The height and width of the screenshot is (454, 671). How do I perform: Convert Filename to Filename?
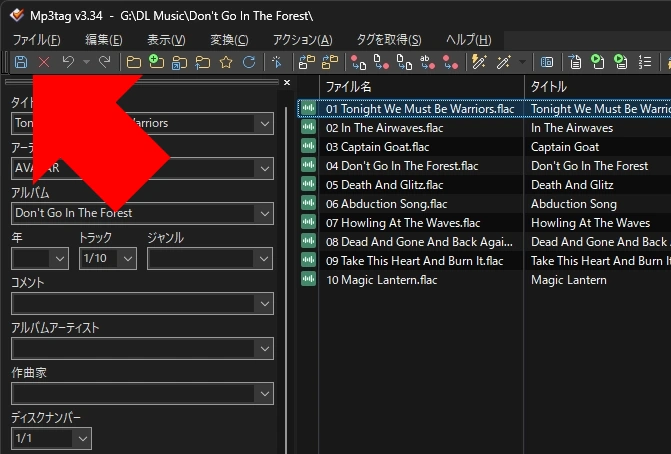point(404,62)
